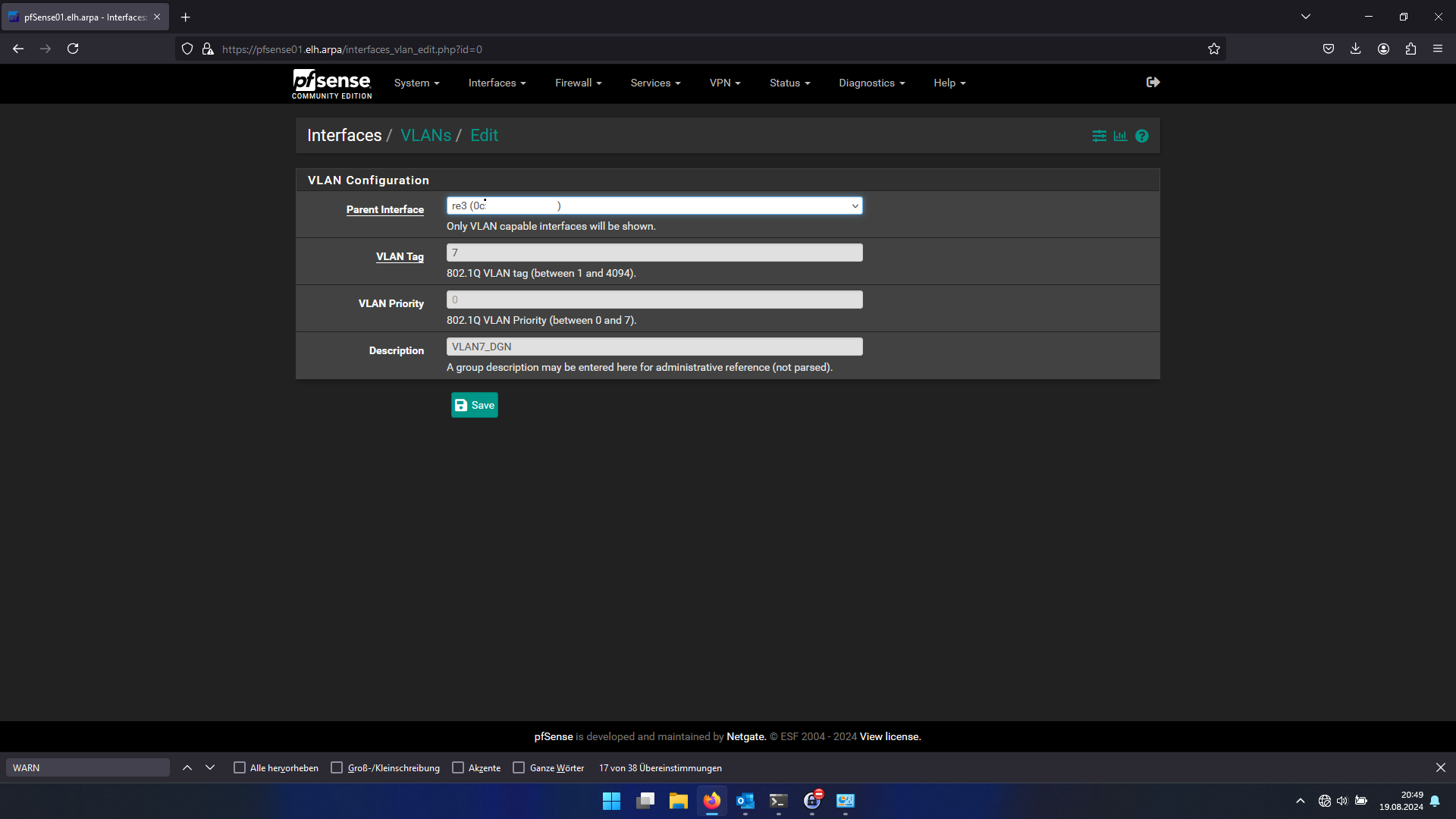Screen dimensions: 1456x819
Task: Open Task View on taskbar
Action: pos(645,801)
